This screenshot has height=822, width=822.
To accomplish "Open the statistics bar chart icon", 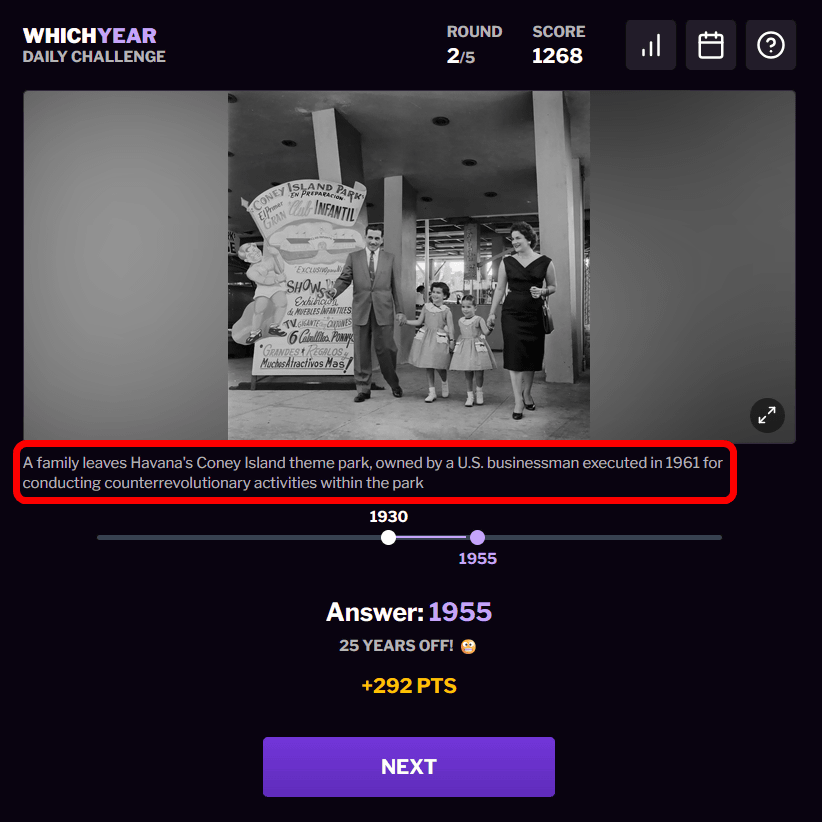I will 651,45.
